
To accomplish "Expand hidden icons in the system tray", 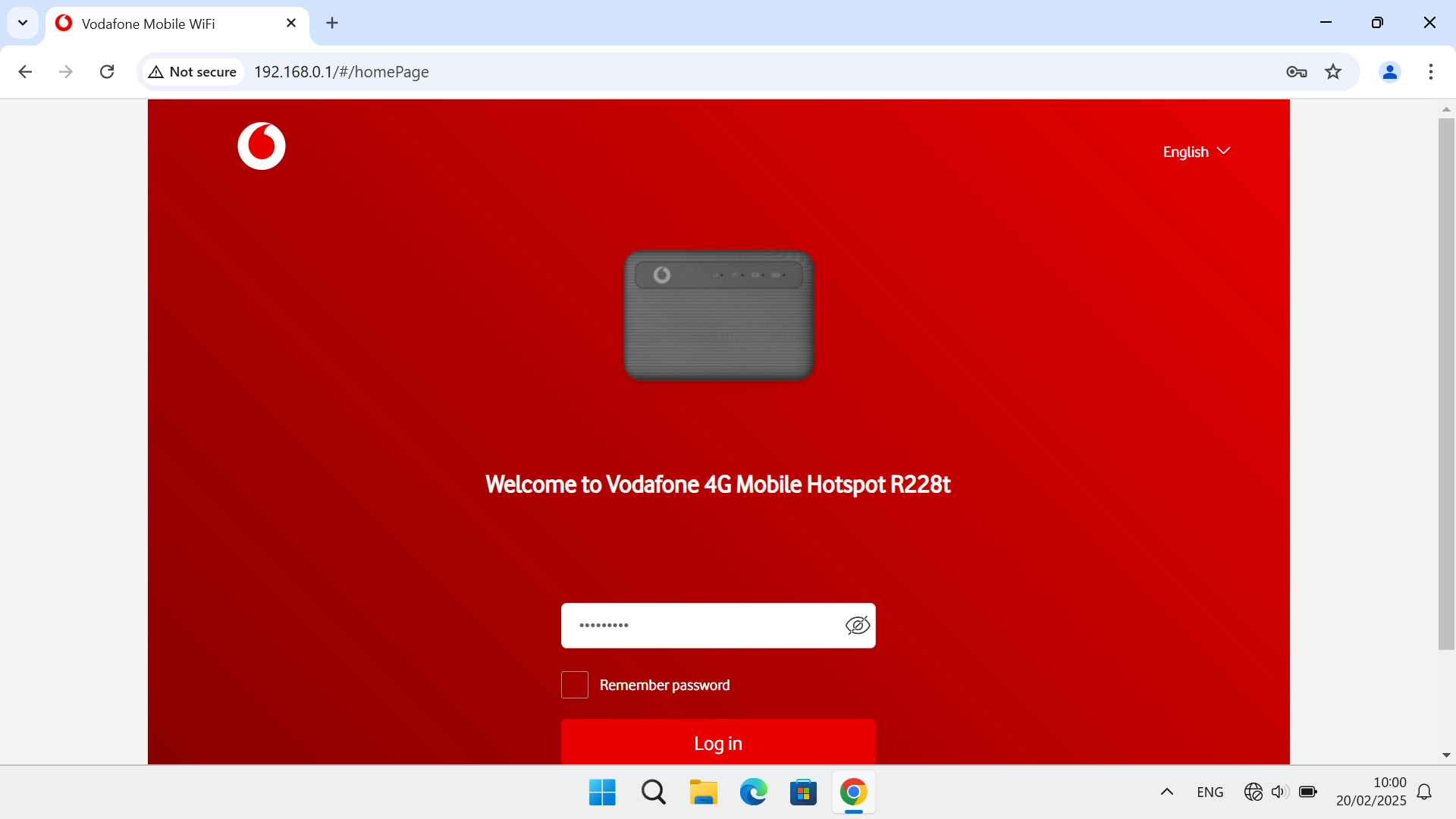I will (x=1167, y=791).
